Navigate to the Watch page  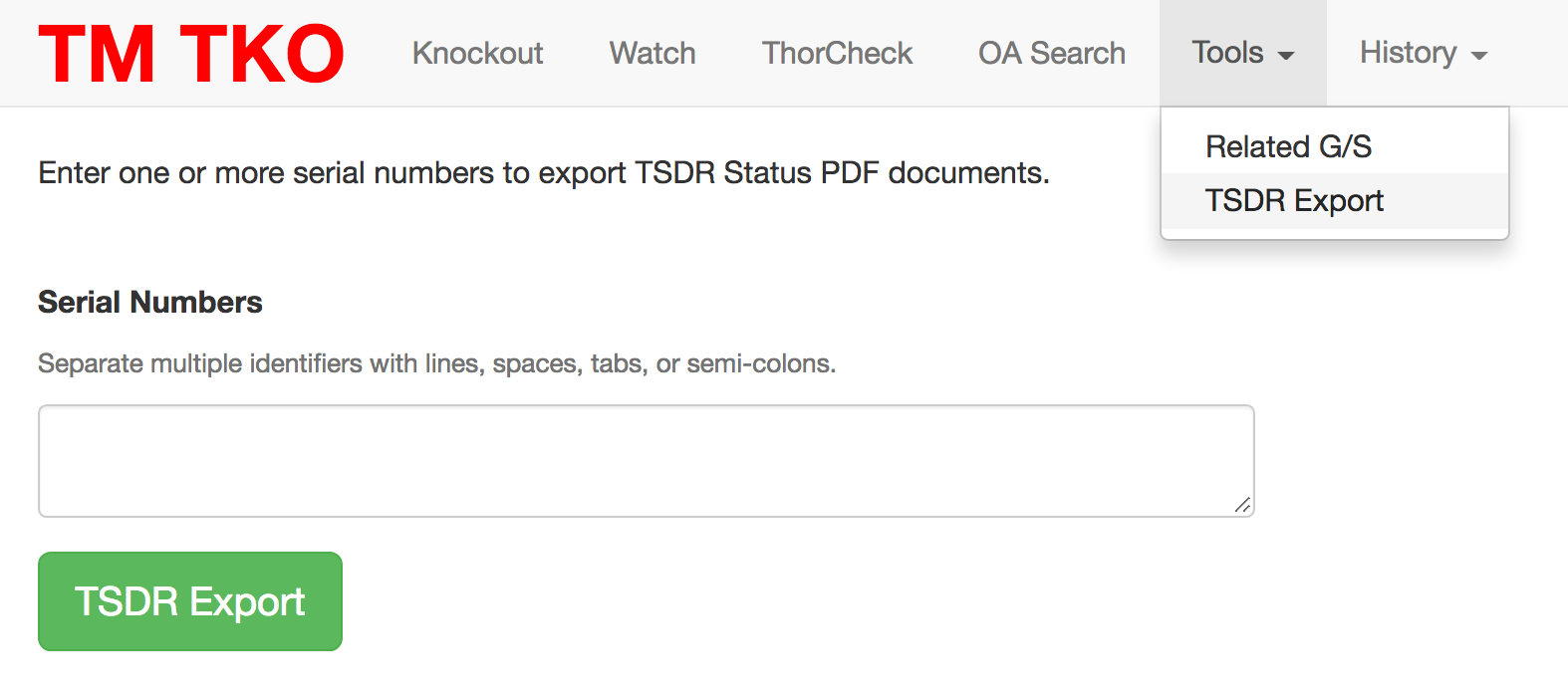click(652, 53)
